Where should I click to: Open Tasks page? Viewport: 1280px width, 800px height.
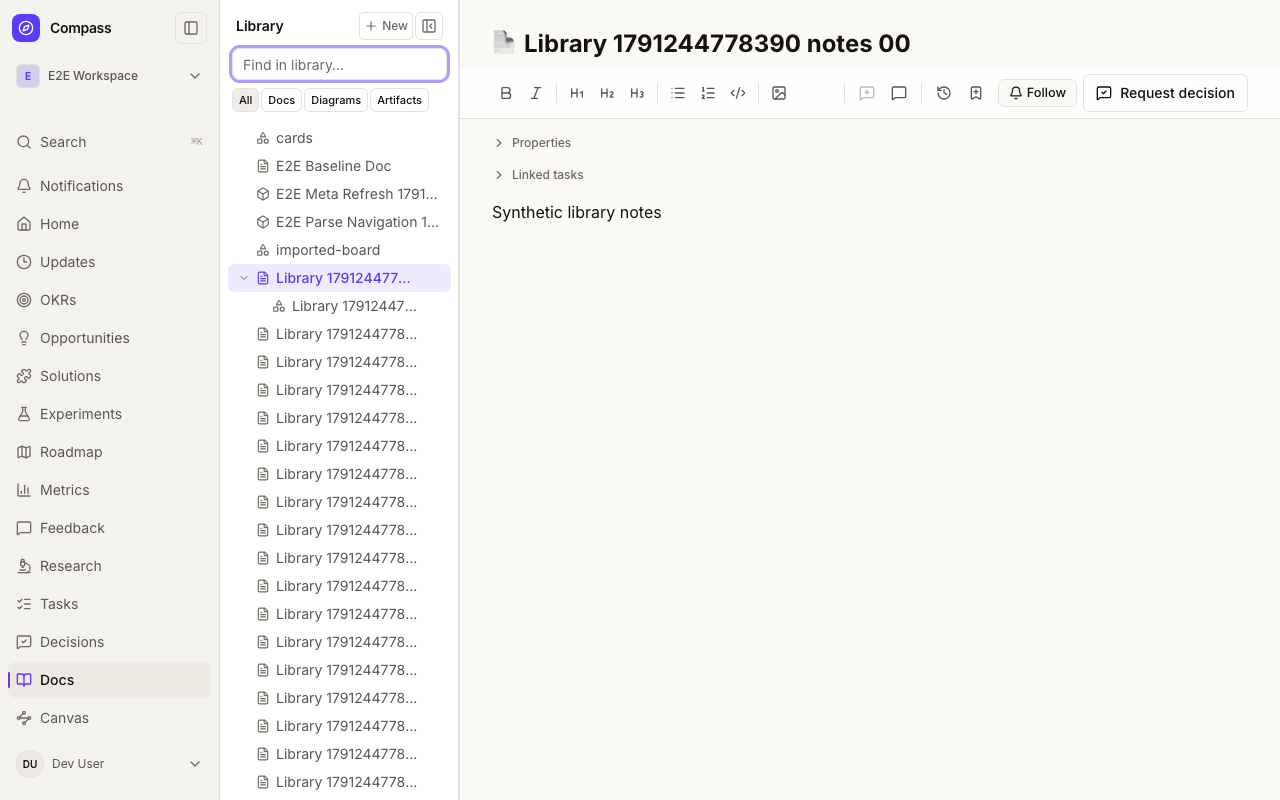(x=110, y=604)
